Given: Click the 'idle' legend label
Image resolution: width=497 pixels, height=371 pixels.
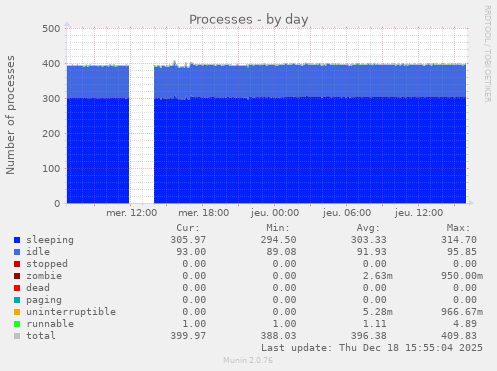Looking at the screenshot, I should pyautogui.click(x=38, y=252).
